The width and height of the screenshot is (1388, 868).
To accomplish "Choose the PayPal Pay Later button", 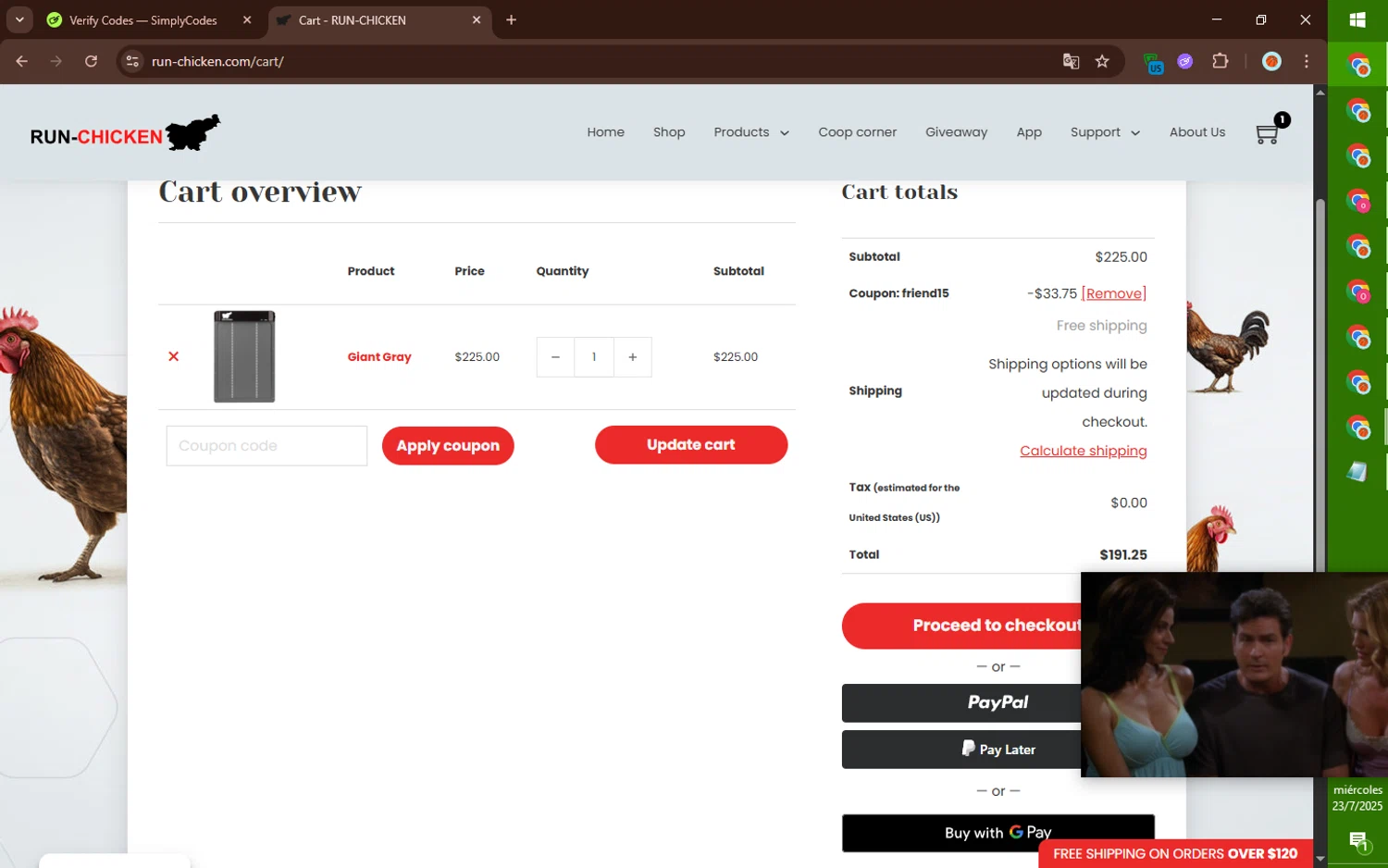I will (962, 750).
